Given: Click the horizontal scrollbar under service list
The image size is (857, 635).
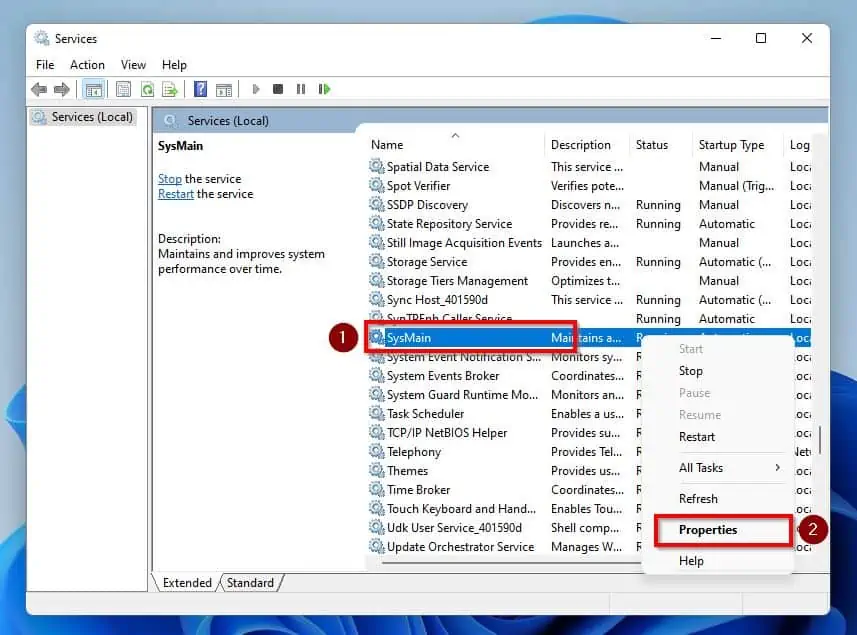Looking at the screenshot, I should click(511, 562).
